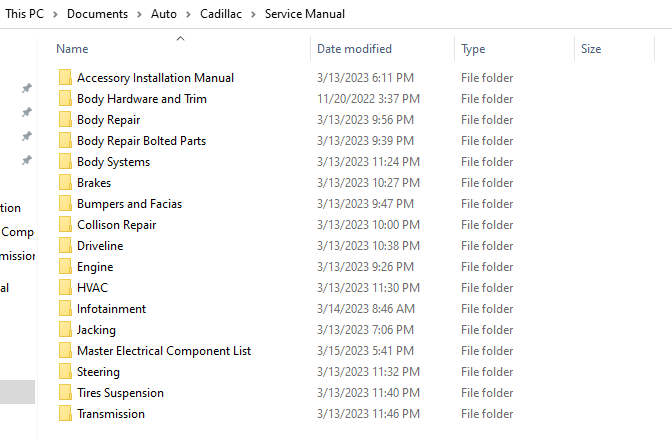Expand breadcrumb chevron after Cadillac
Screen dimensions: 672x440
tap(253, 14)
